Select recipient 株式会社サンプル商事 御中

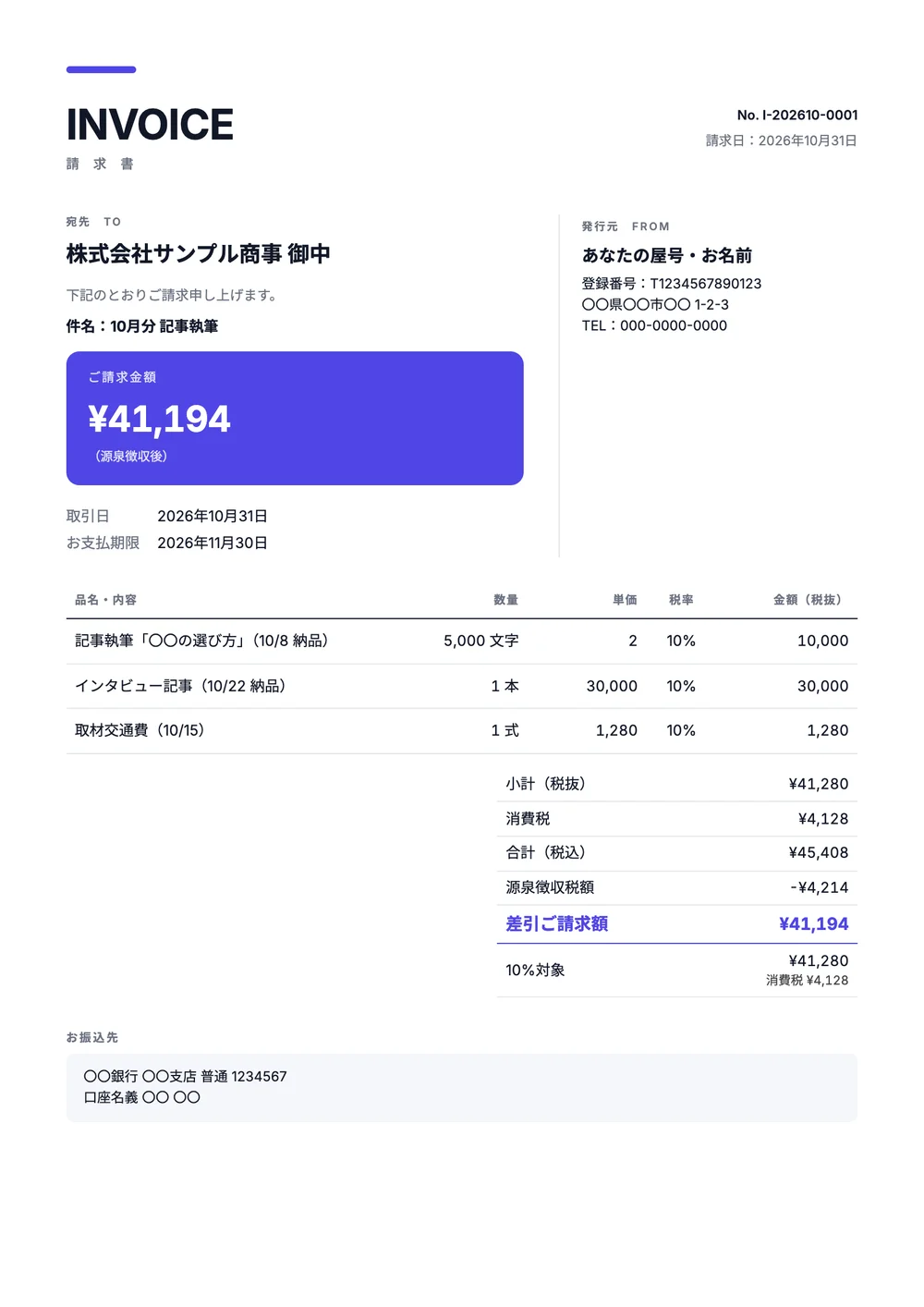click(x=199, y=254)
